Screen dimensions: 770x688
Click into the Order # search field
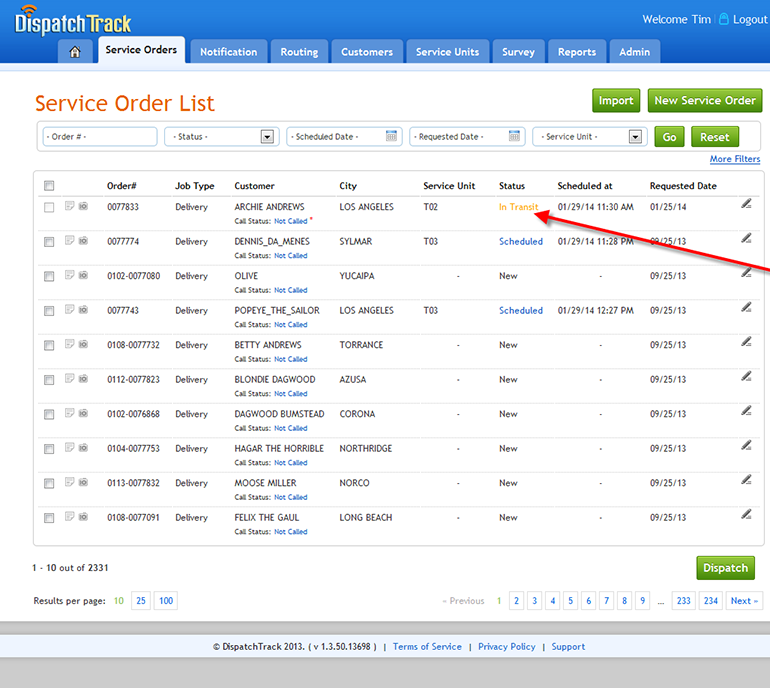pos(99,137)
